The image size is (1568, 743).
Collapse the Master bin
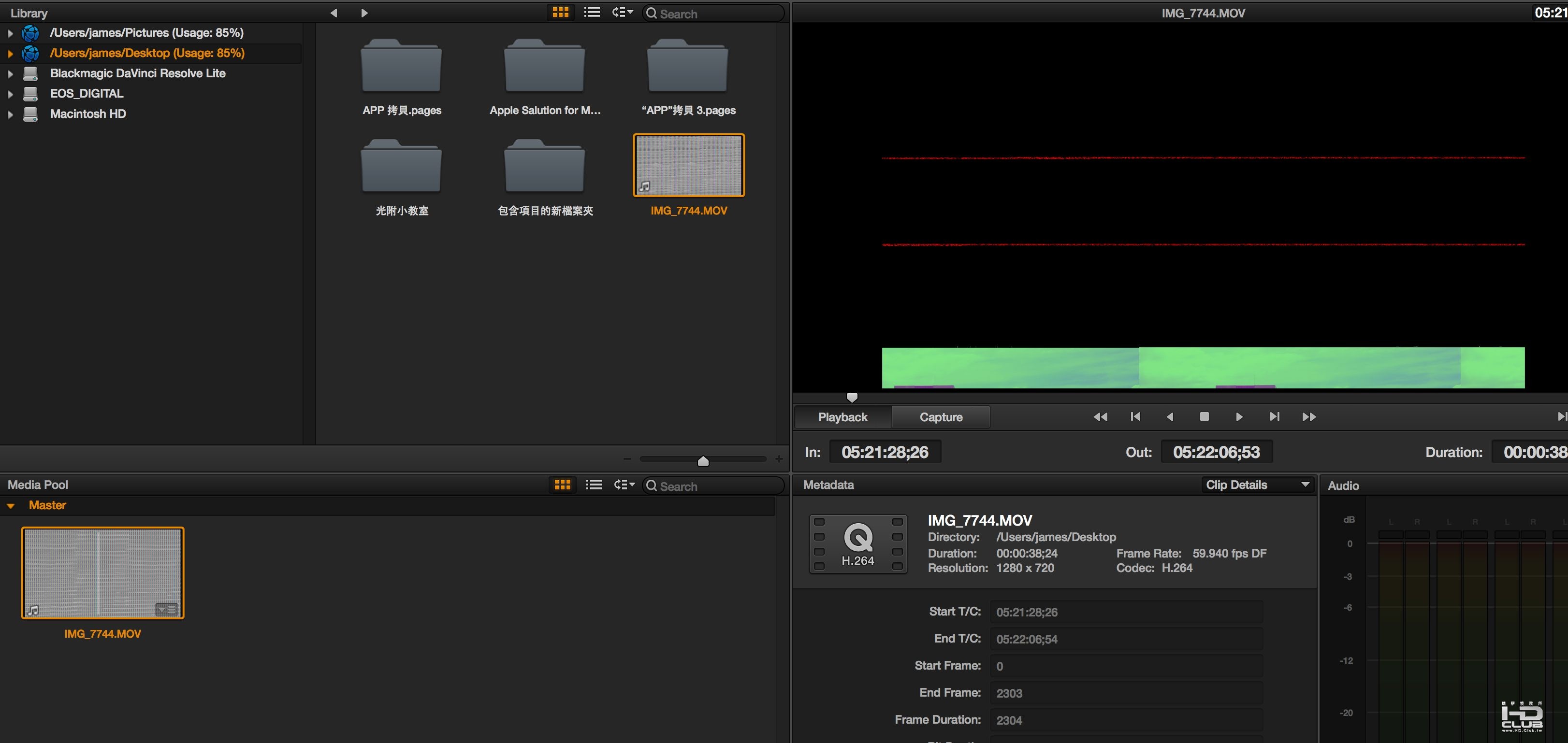point(10,506)
